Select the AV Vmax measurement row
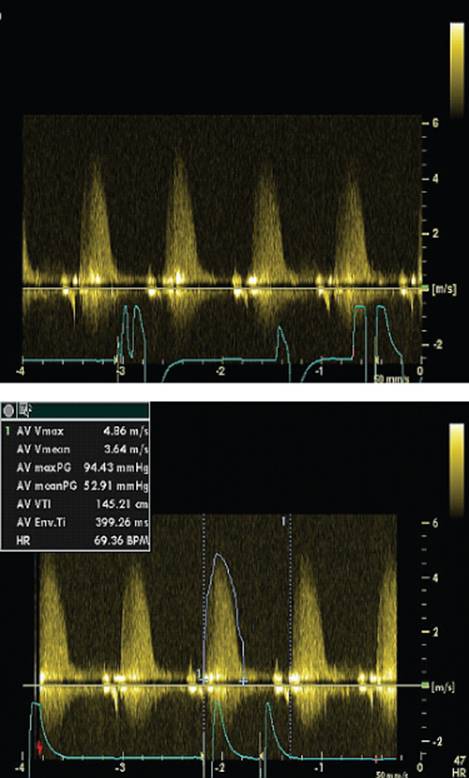Viewport: 469px width, 778px height. 75,431
